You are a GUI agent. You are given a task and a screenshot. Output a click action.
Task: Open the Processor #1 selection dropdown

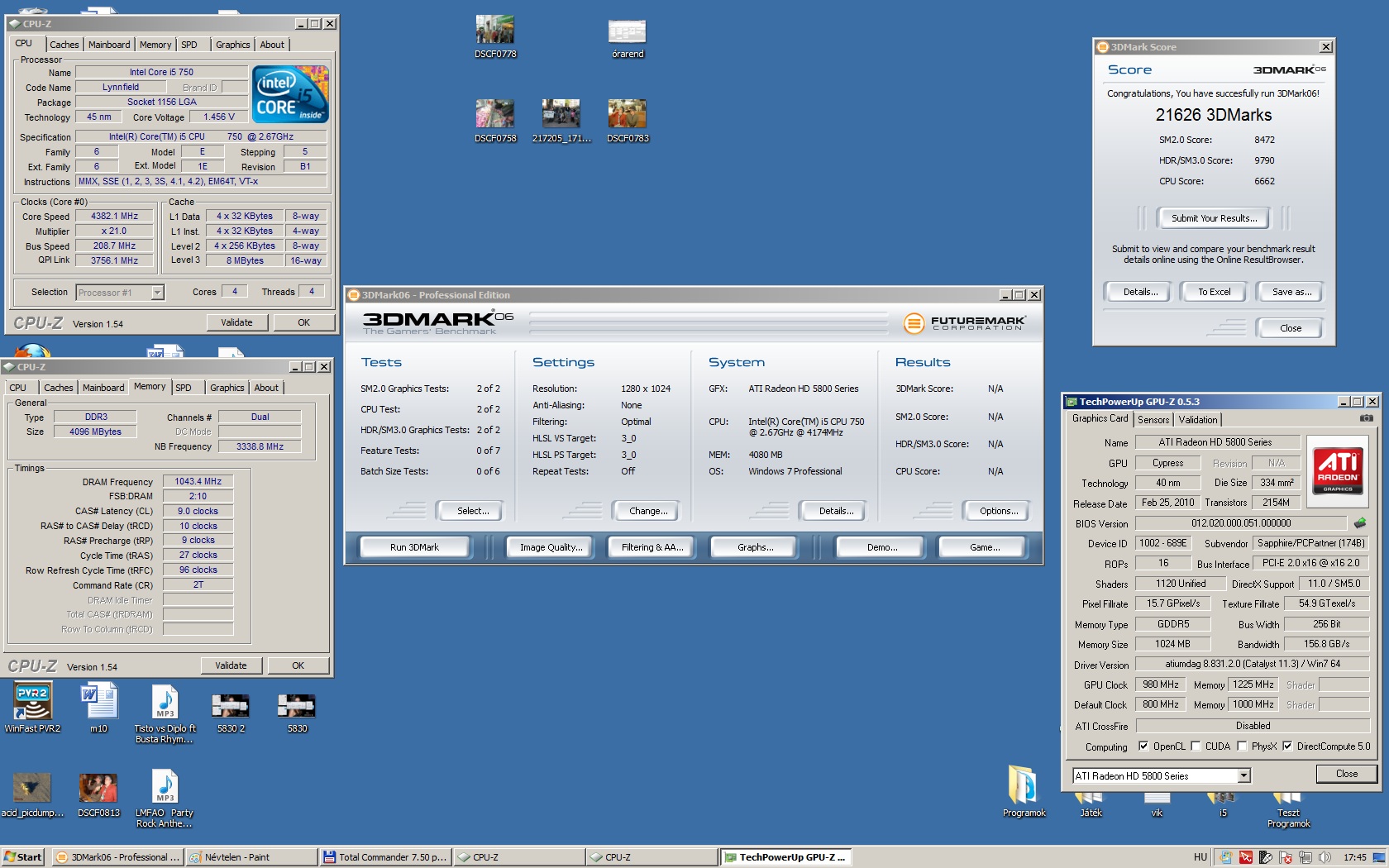pyautogui.click(x=157, y=292)
